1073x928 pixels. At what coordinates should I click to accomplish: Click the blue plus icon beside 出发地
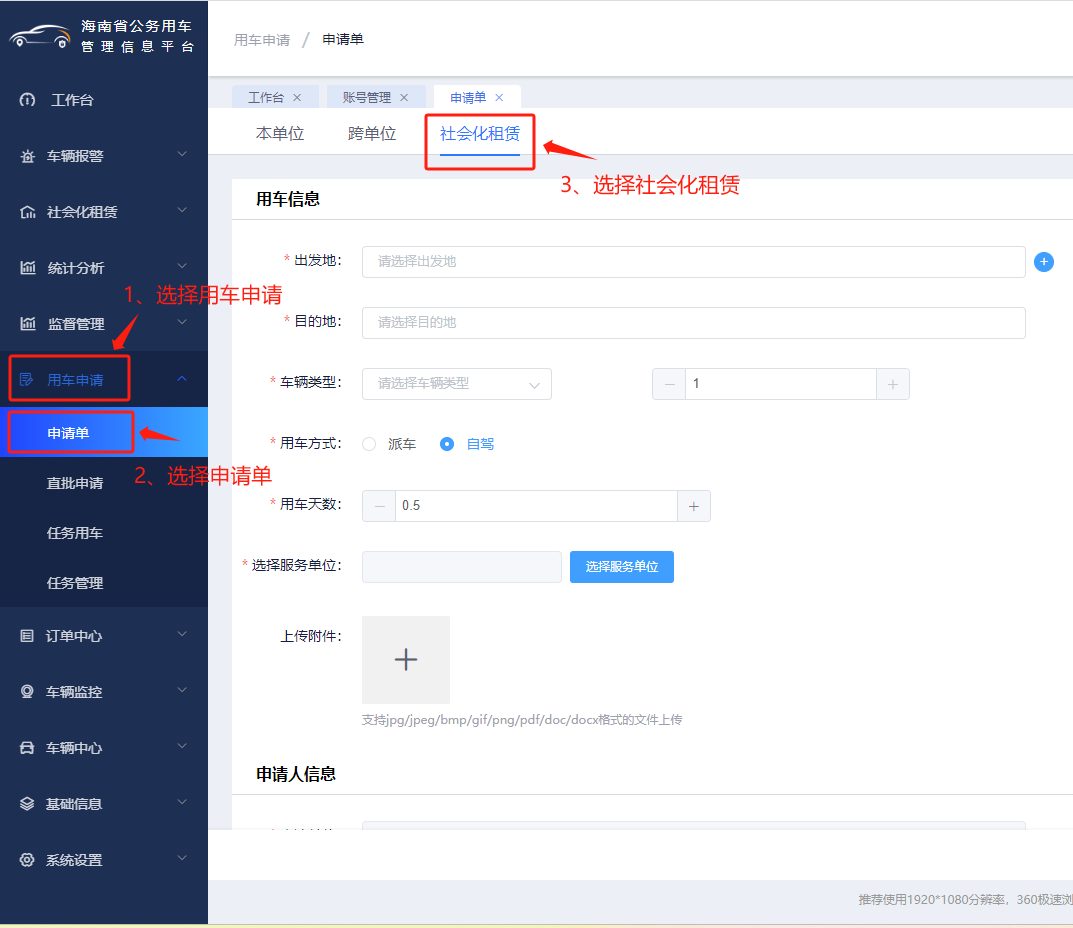pos(1043,262)
